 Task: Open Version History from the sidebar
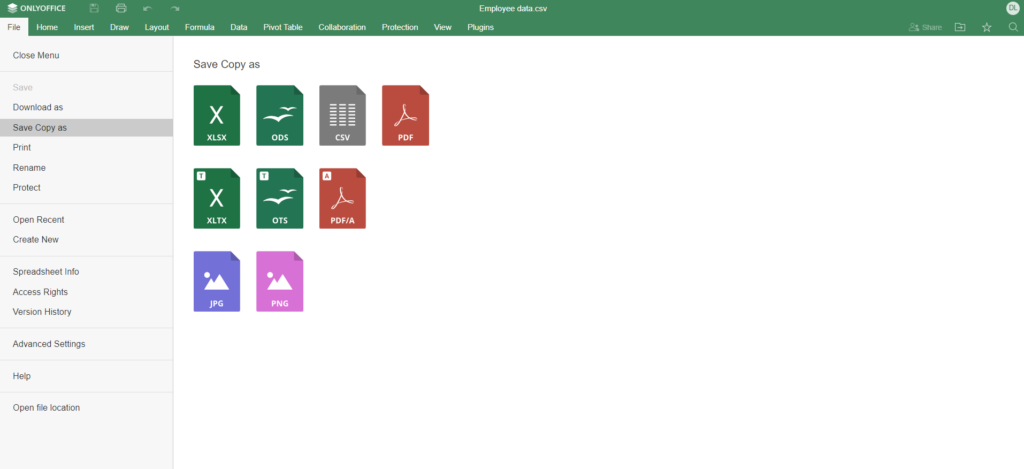pyautogui.click(x=42, y=312)
